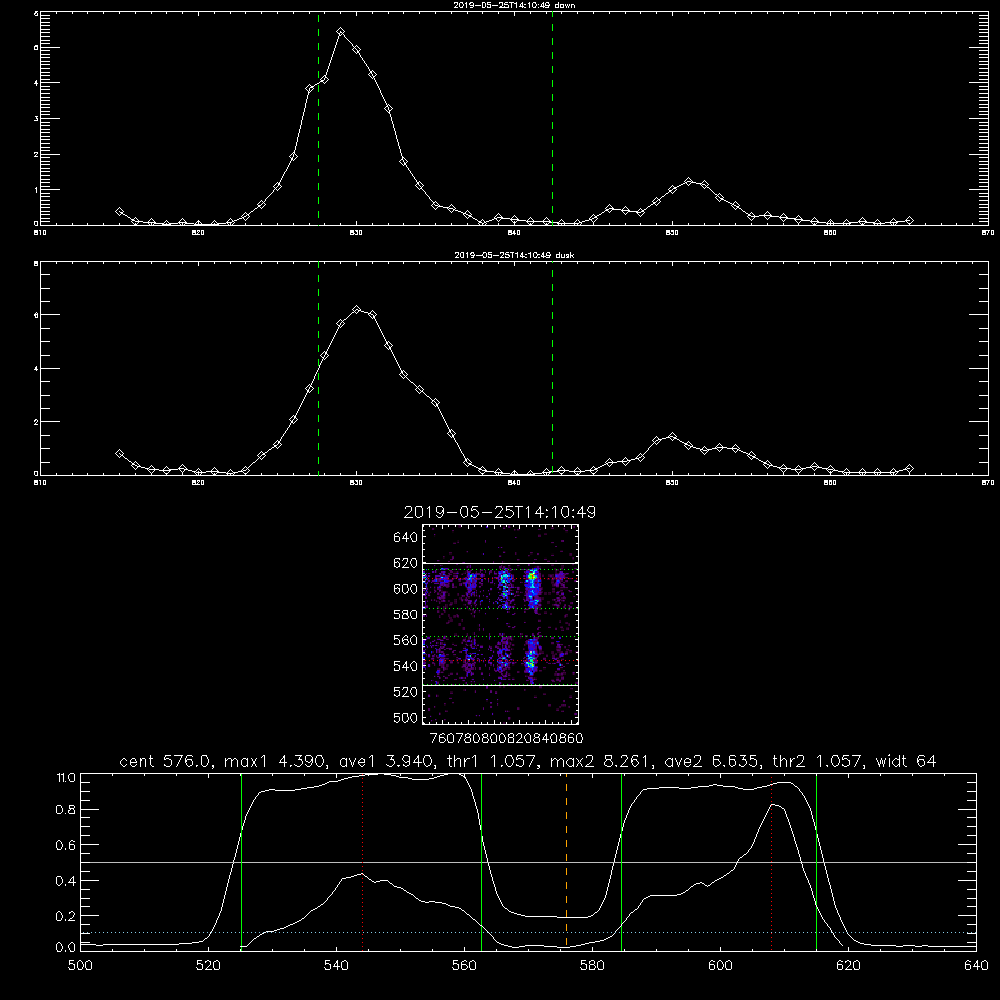The width and height of the screenshot is (1000, 1000).
Task: Click the '560' label on spectral image y-axis
Action: 406,640
